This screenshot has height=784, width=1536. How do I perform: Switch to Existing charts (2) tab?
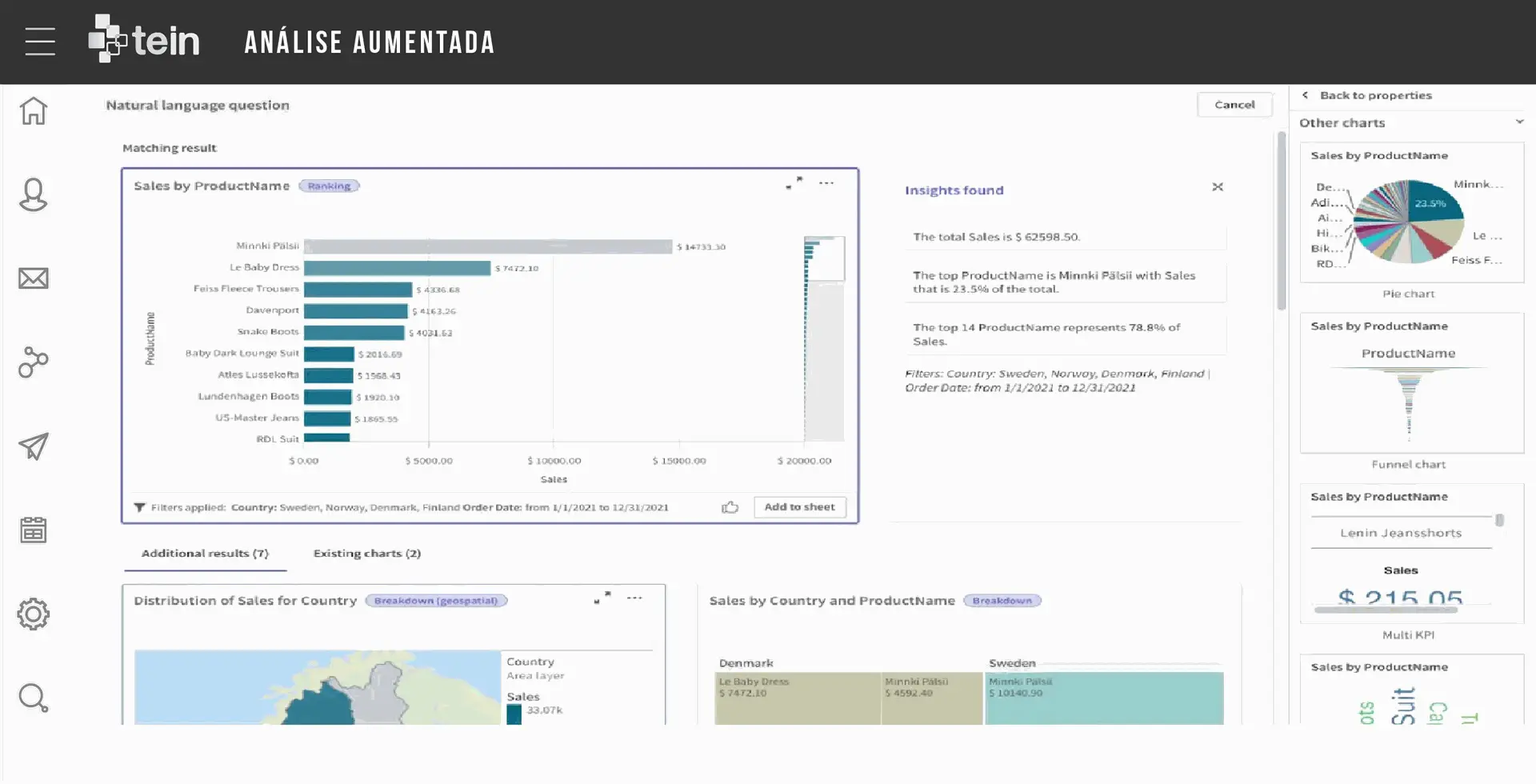[x=366, y=554]
